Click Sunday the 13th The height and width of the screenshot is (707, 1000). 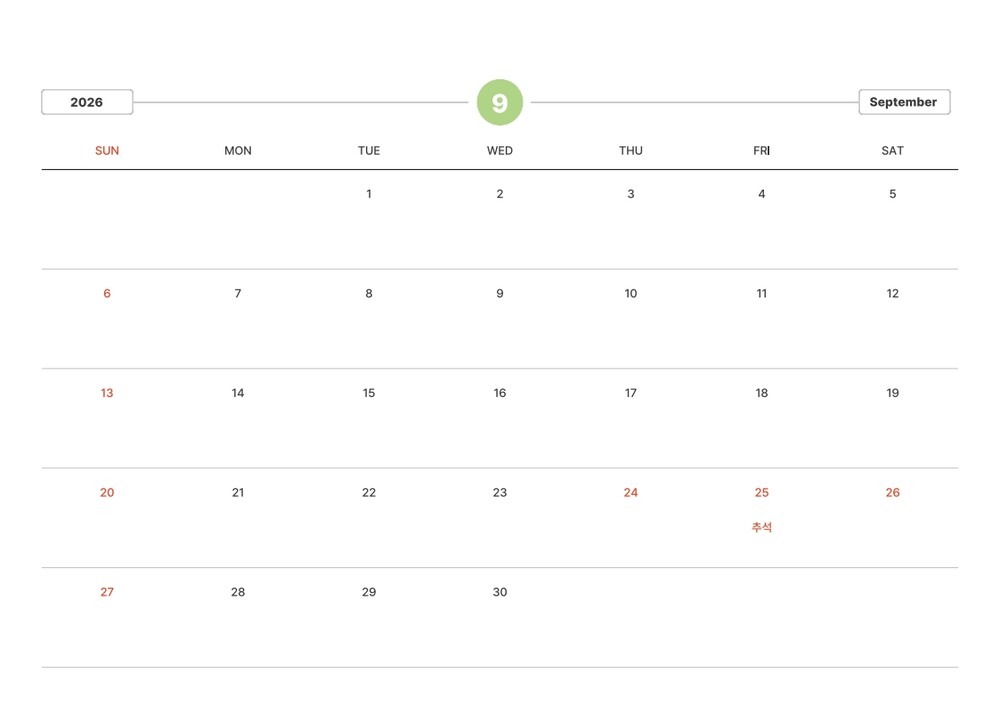pos(107,393)
